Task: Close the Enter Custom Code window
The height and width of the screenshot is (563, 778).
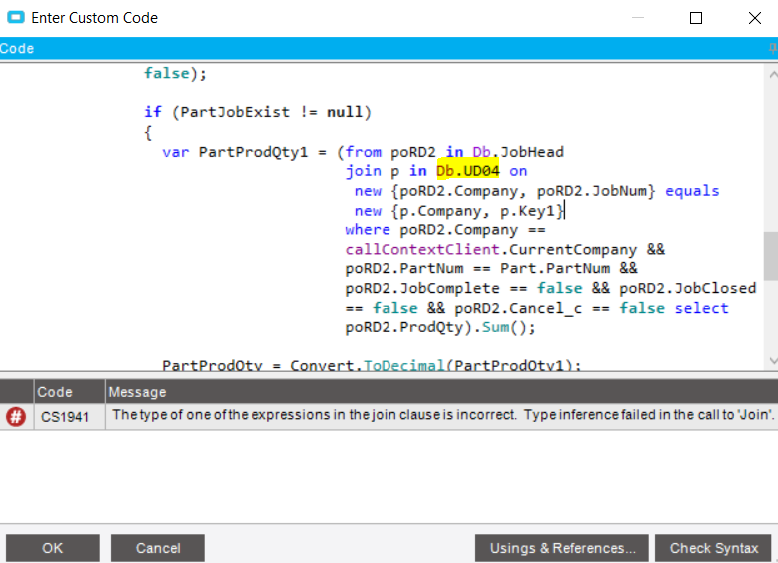Action: pos(755,18)
